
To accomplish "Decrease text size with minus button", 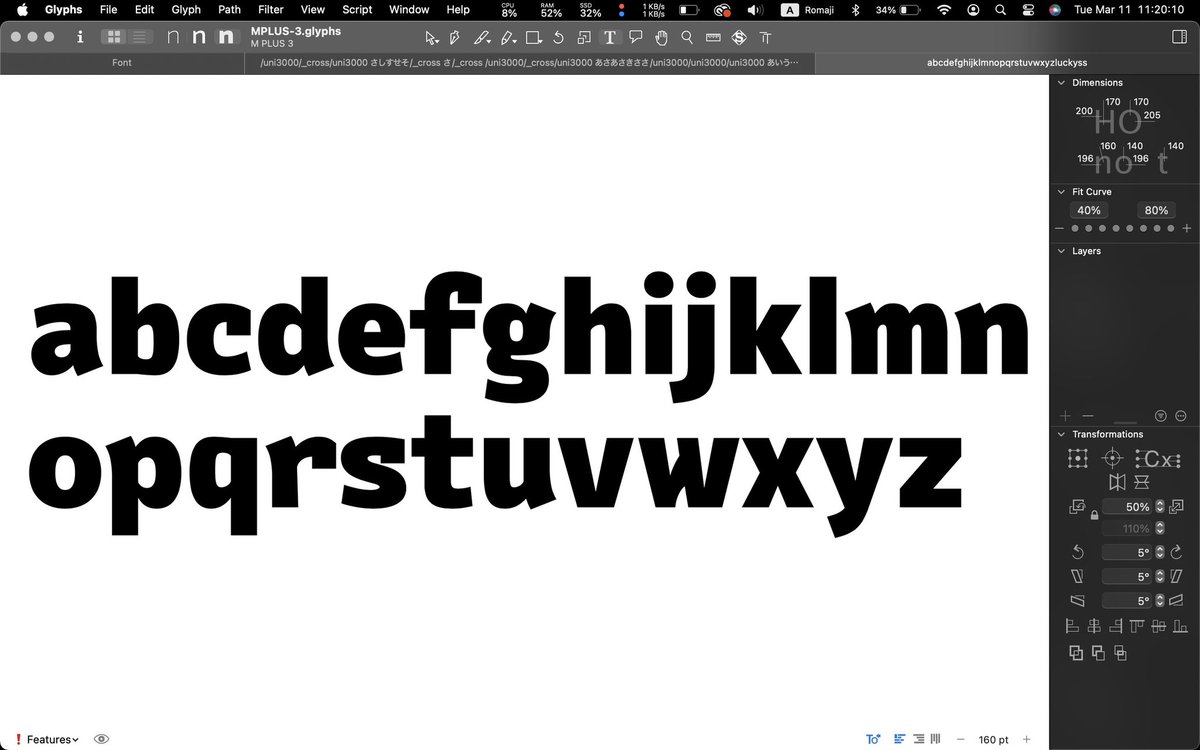I will pos(960,739).
